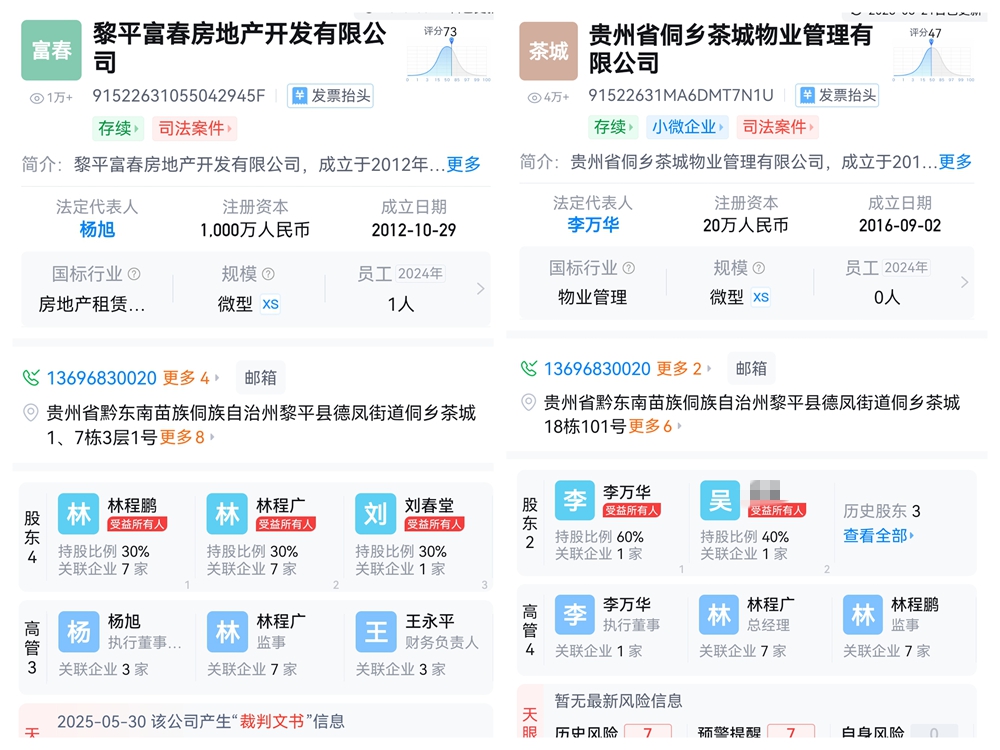
Task: Open the brown 茶城 company logo
Action: (x=548, y=51)
